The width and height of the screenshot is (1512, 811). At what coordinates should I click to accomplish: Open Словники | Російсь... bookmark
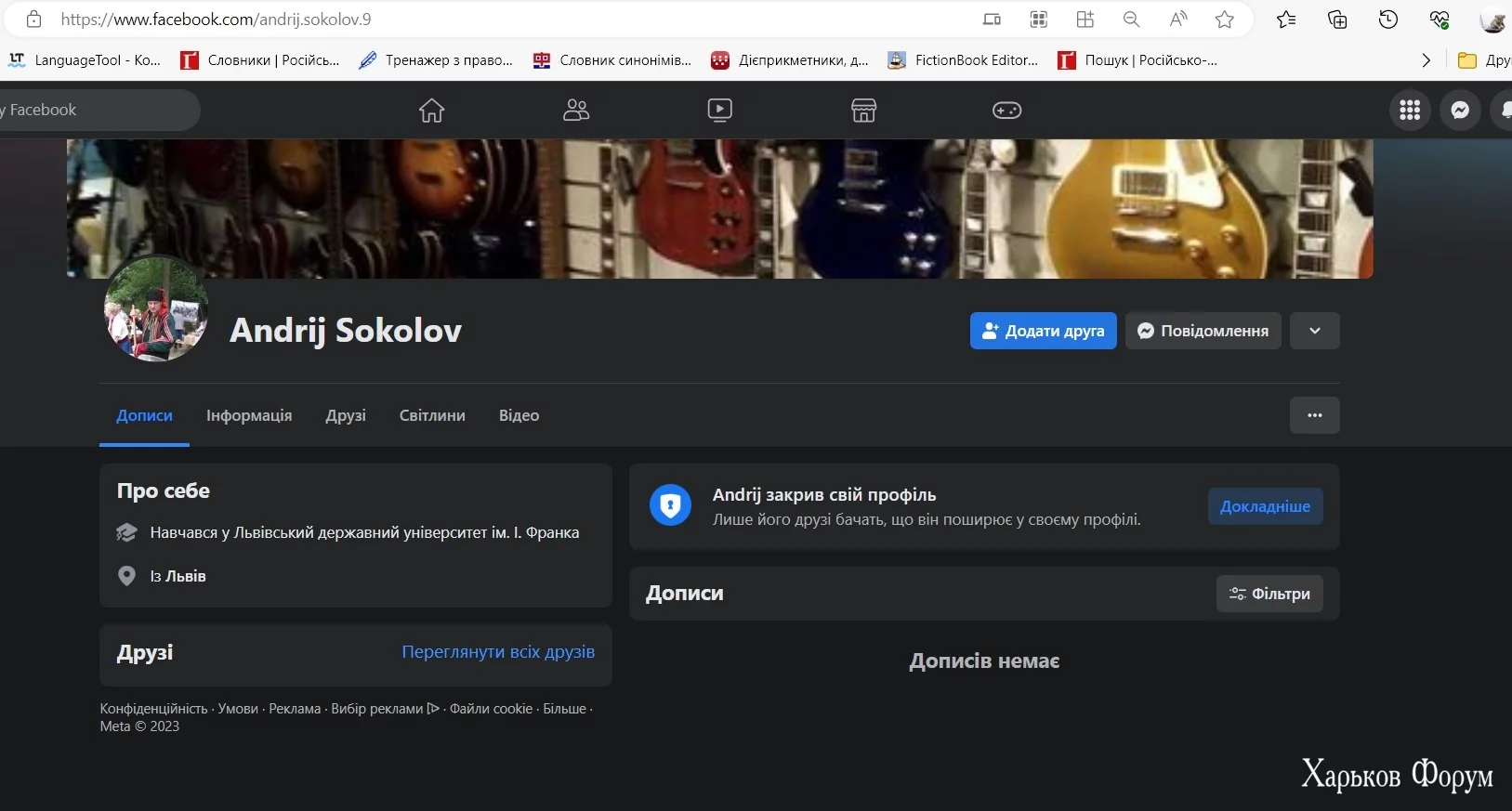click(260, 60)
